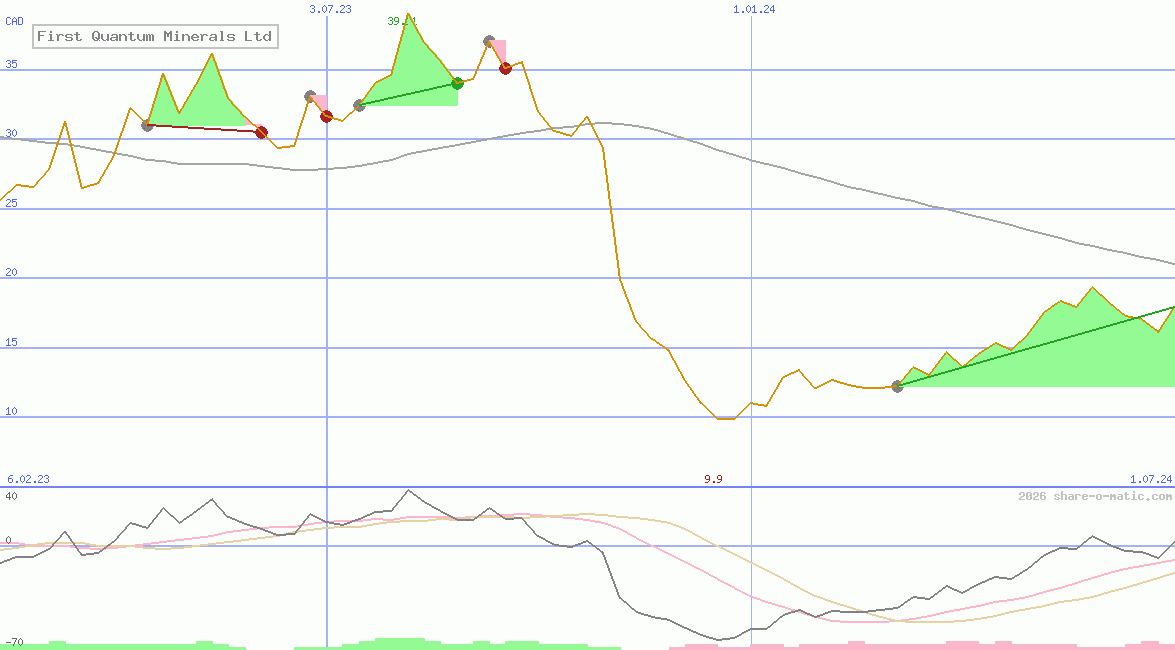
Task: Click green marker ending the short green trade line
Action: [457, 83]
